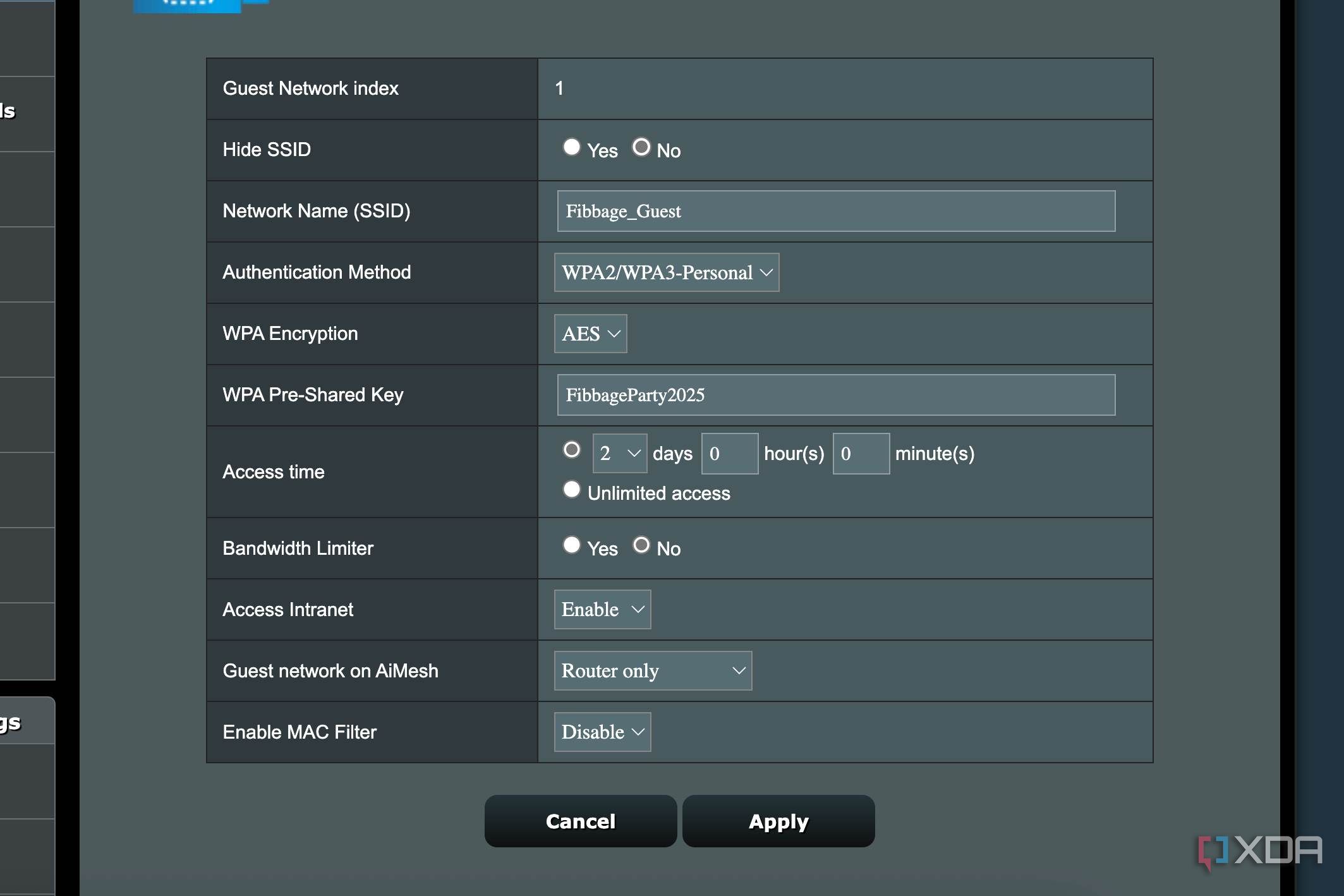Image resolution: width=1344 pixels, height=896 pixels.
Task: Click the router brand logo at top
Action: [186, 6]
